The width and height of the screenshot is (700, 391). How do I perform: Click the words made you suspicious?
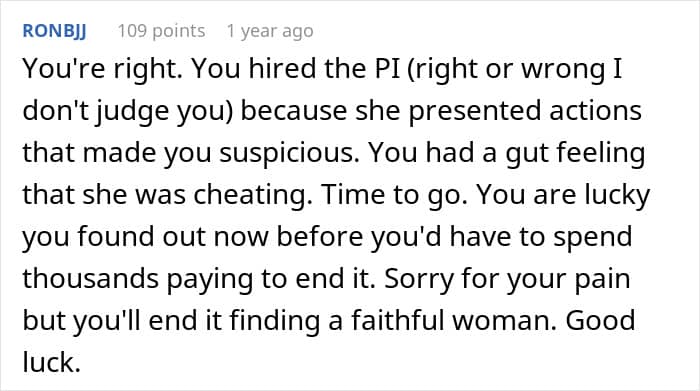click(221, 153)
